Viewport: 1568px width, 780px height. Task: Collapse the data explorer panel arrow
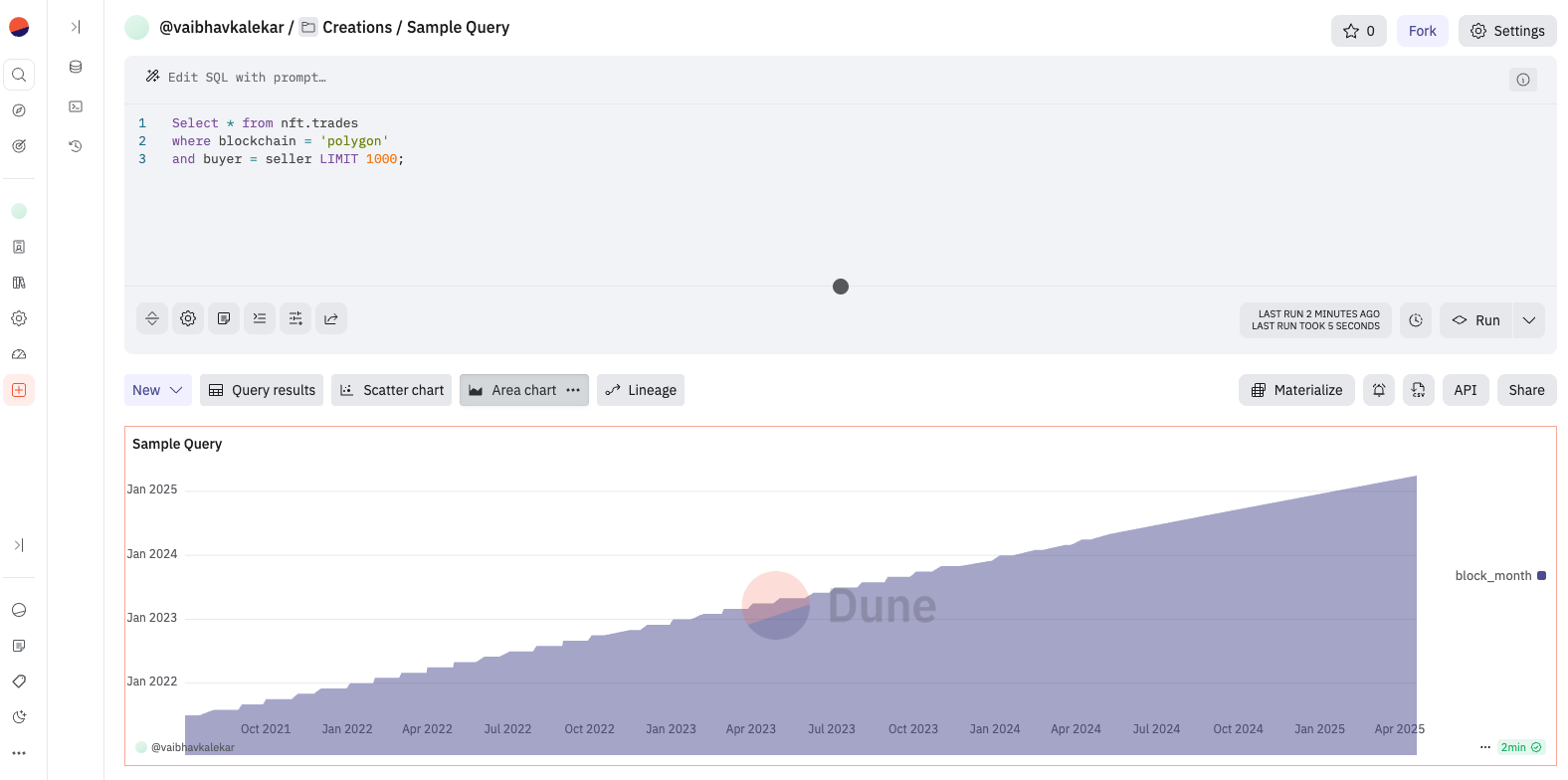tap(76, 27)
